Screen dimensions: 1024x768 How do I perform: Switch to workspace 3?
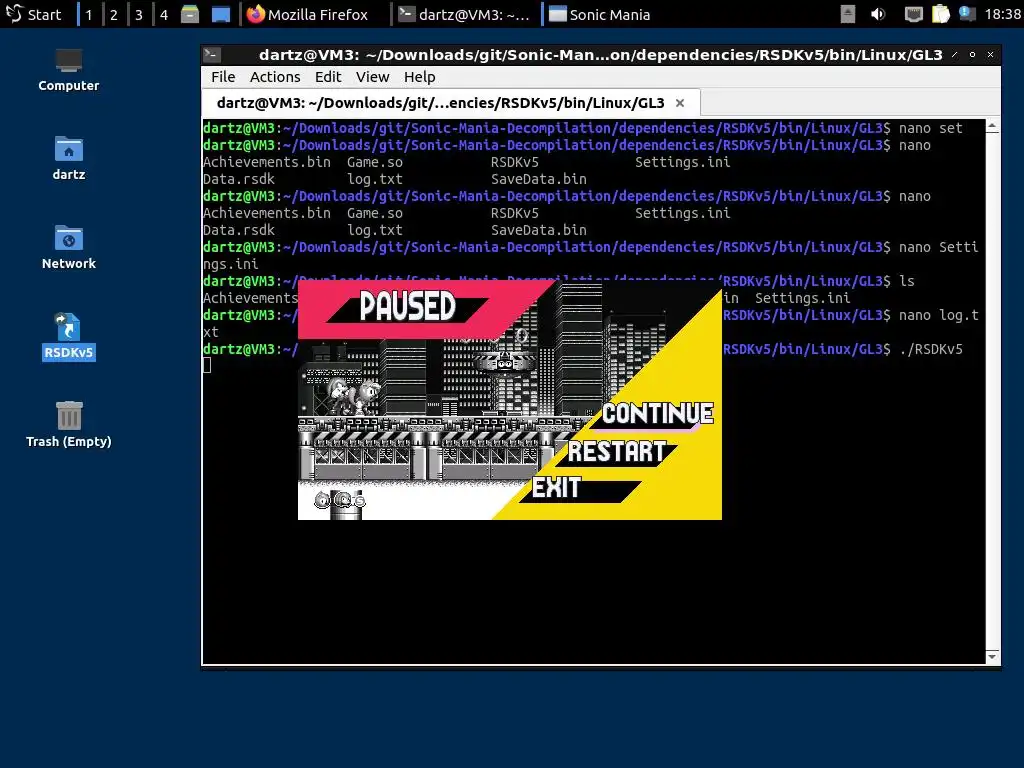[138, 14]
